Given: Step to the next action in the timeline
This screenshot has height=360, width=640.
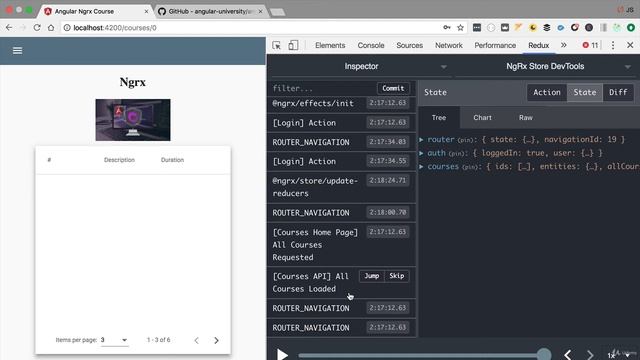Looking at the screenshot, I should 590,354.
